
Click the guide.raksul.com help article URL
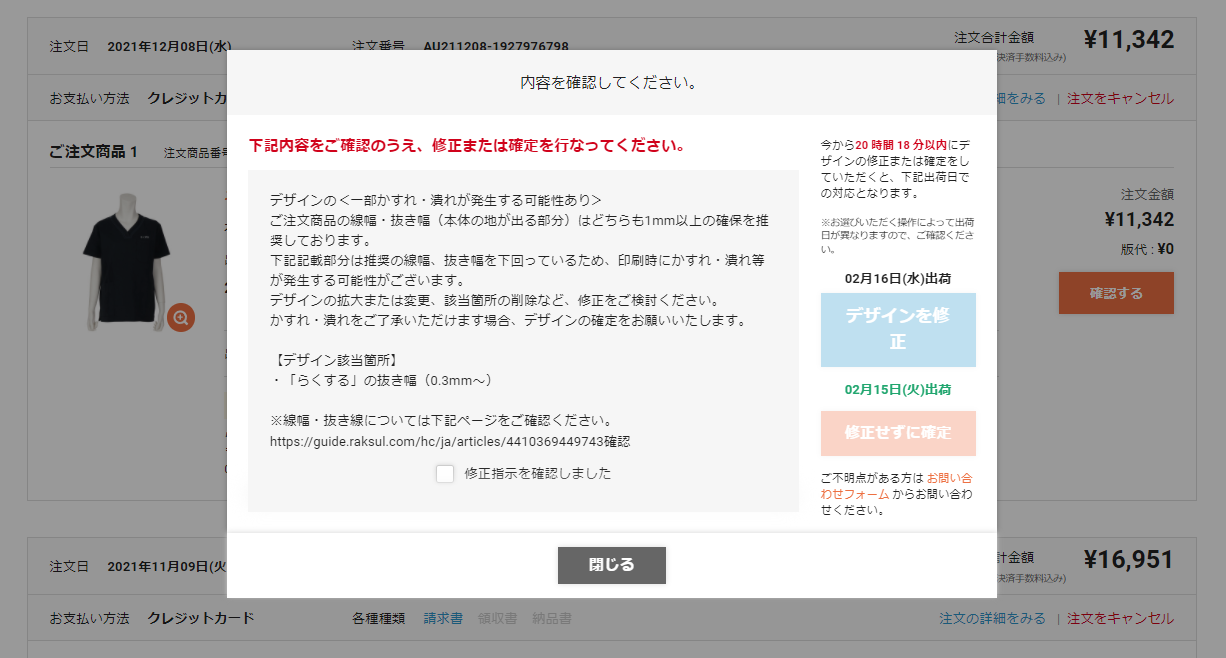[x=436, y=441]
